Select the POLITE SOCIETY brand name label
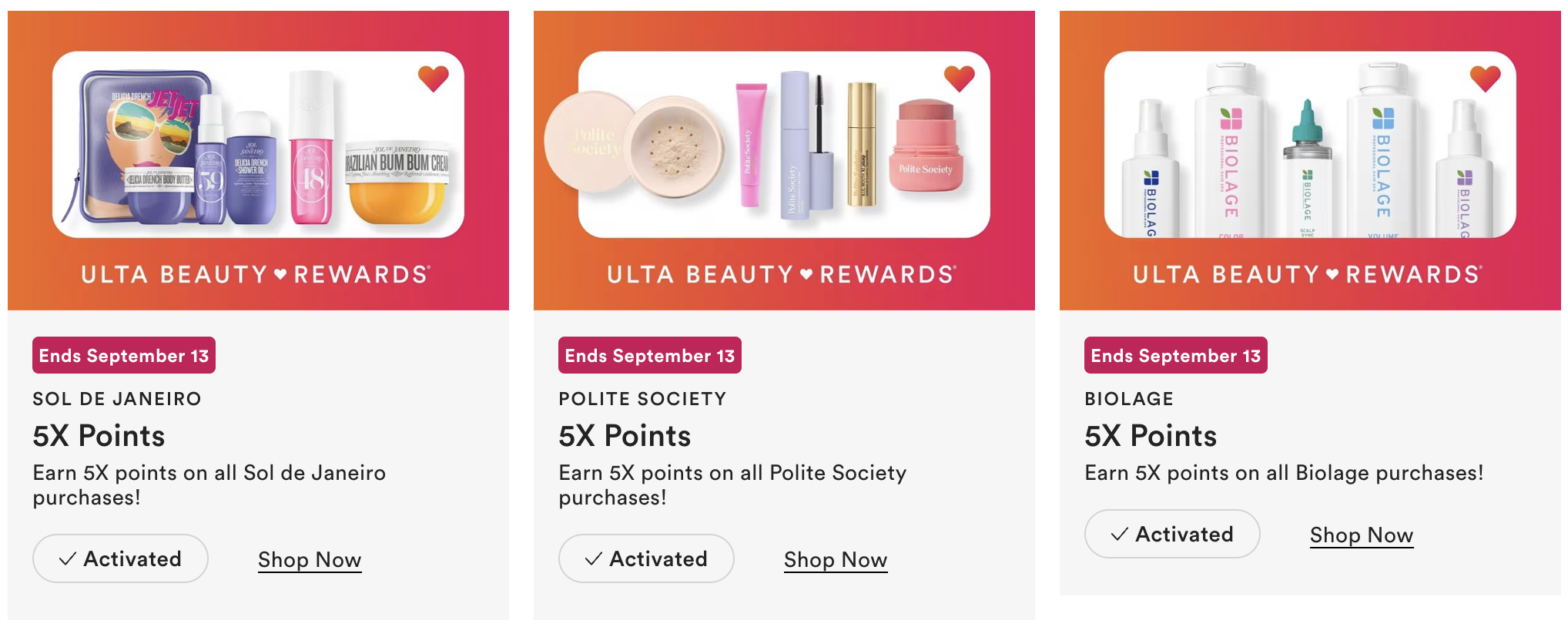The width and height of the screenshot is (1568, 627). click(x=642, y=398)
